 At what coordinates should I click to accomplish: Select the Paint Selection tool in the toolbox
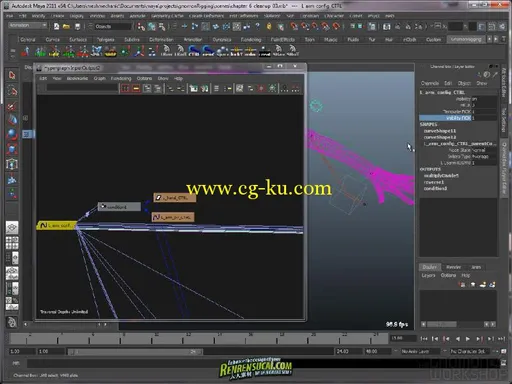(x=12, y=106)
